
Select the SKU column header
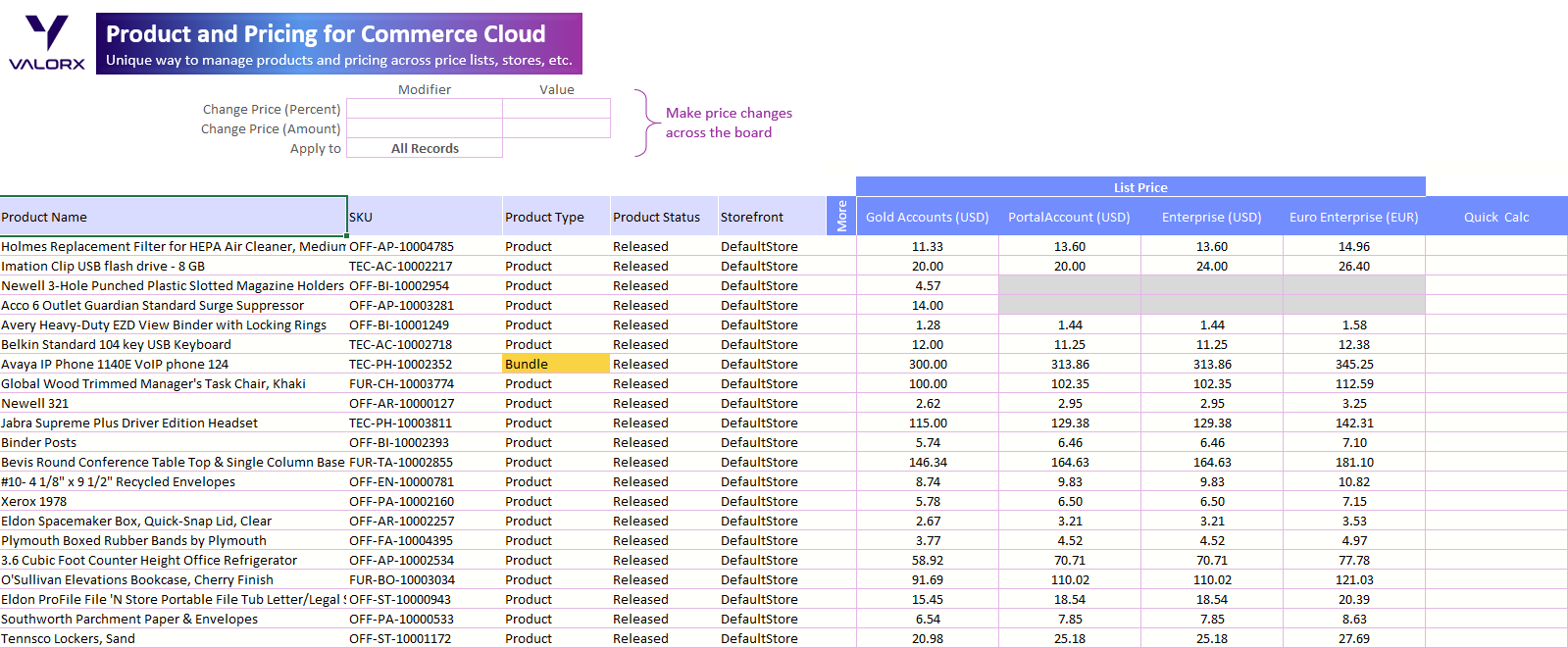click(x=426, y=217)
